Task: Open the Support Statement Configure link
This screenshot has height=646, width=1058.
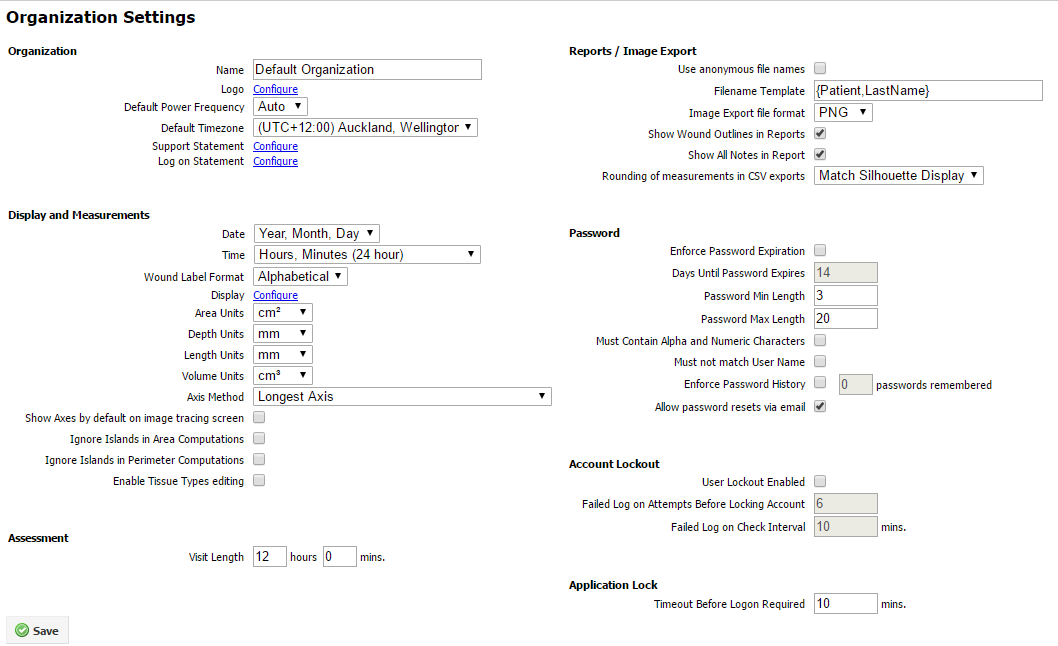Action: pyautogui.click(x=275, y=146)
